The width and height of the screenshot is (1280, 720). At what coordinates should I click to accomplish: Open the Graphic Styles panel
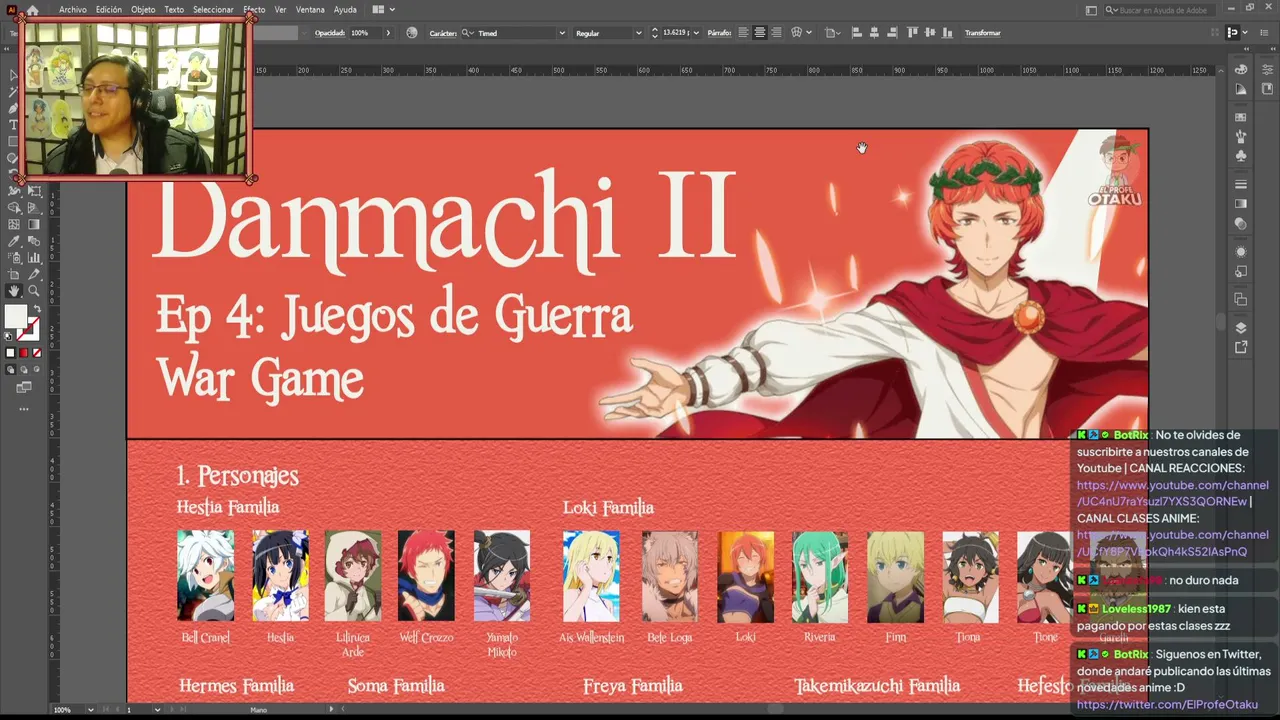pos(1241,271)
